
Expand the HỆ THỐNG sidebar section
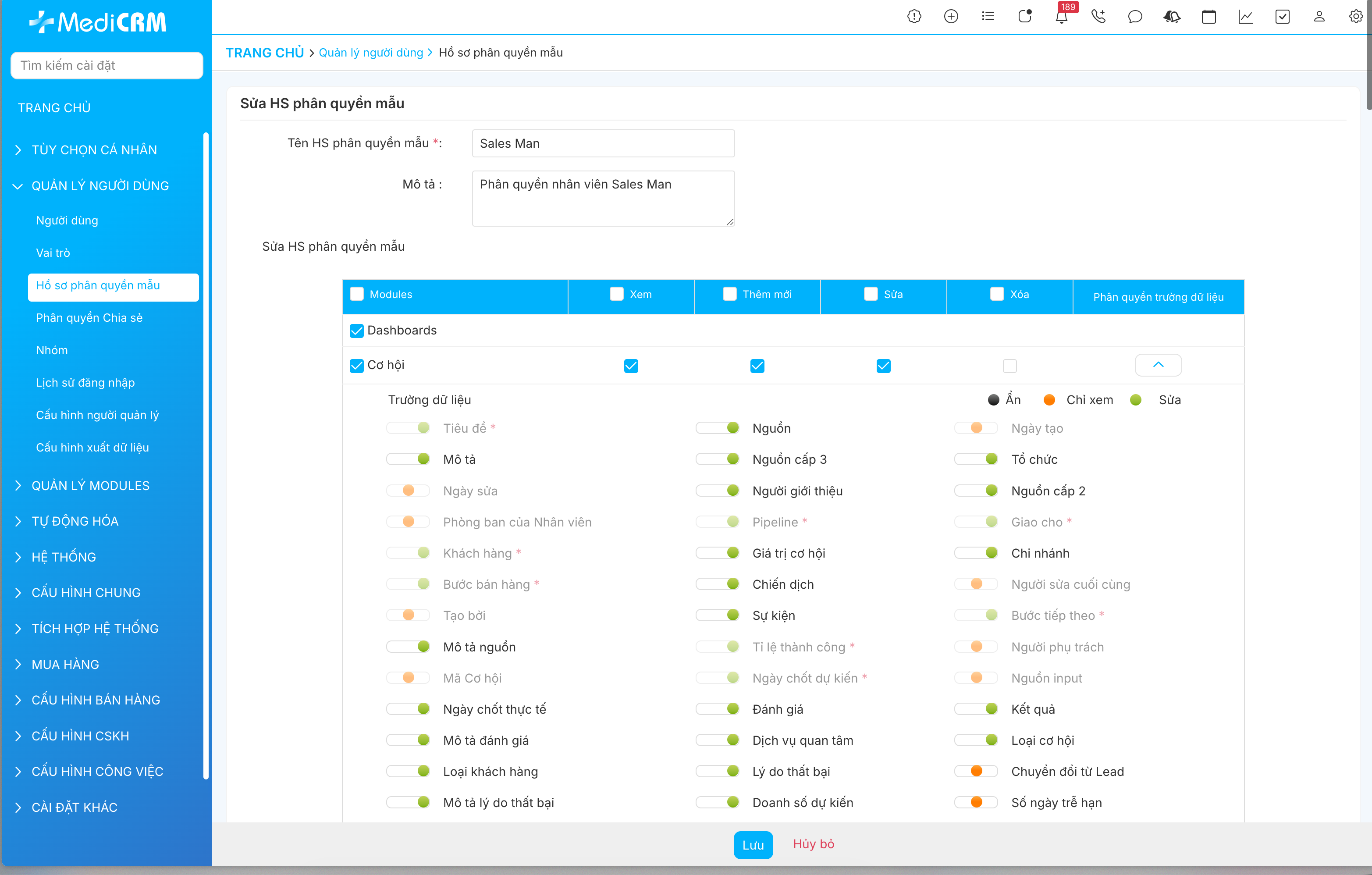(x=64, y=557)
